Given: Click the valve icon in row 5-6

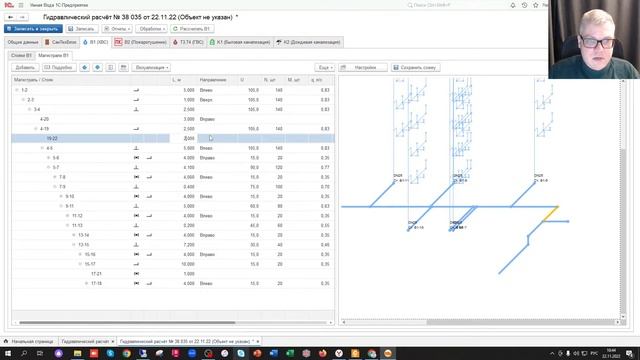Looking at the screenshot, I should click(136, 158).
